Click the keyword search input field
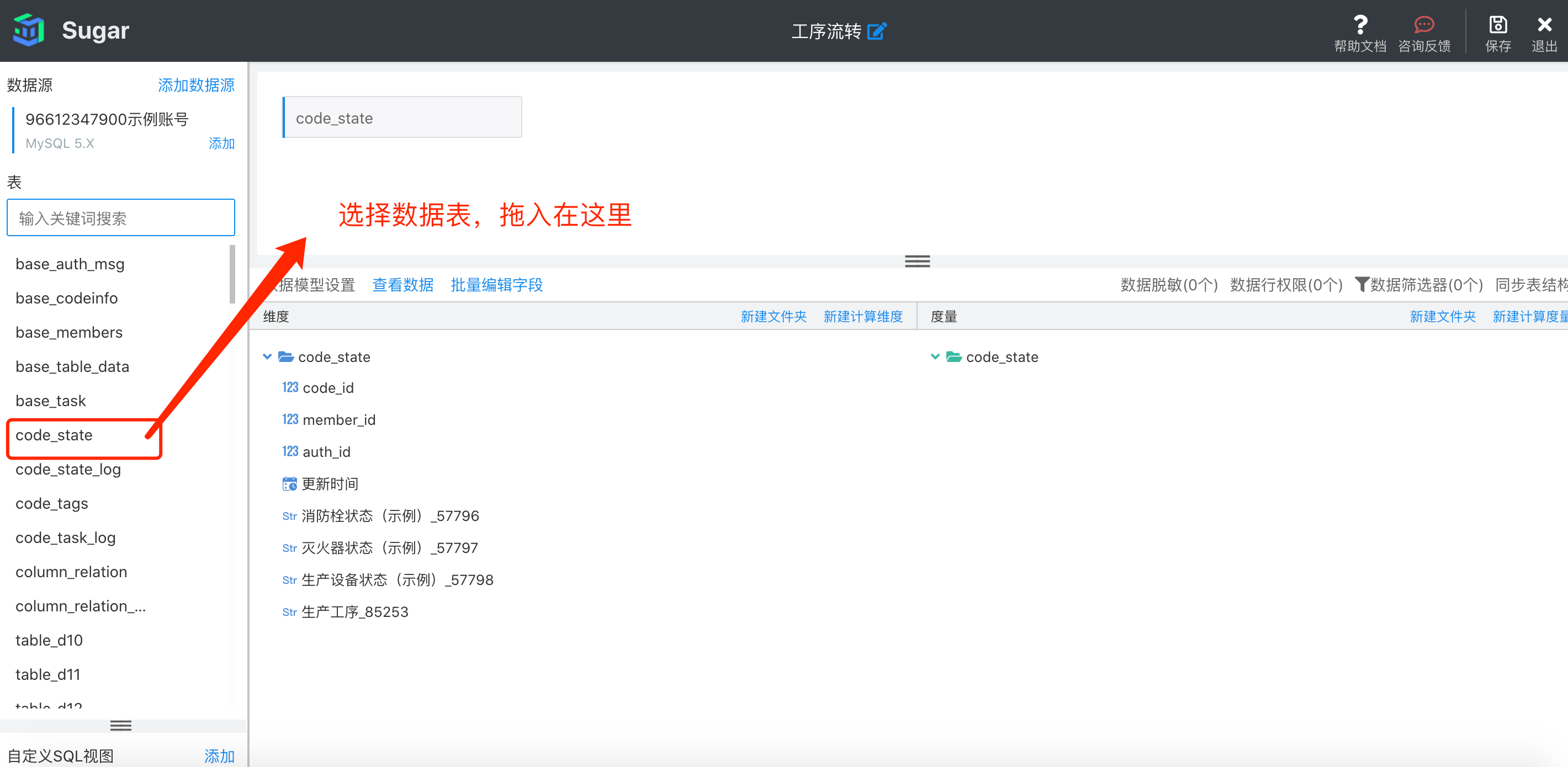The height and width of the screenshot is (767, 1568). (x=120, y=217)
